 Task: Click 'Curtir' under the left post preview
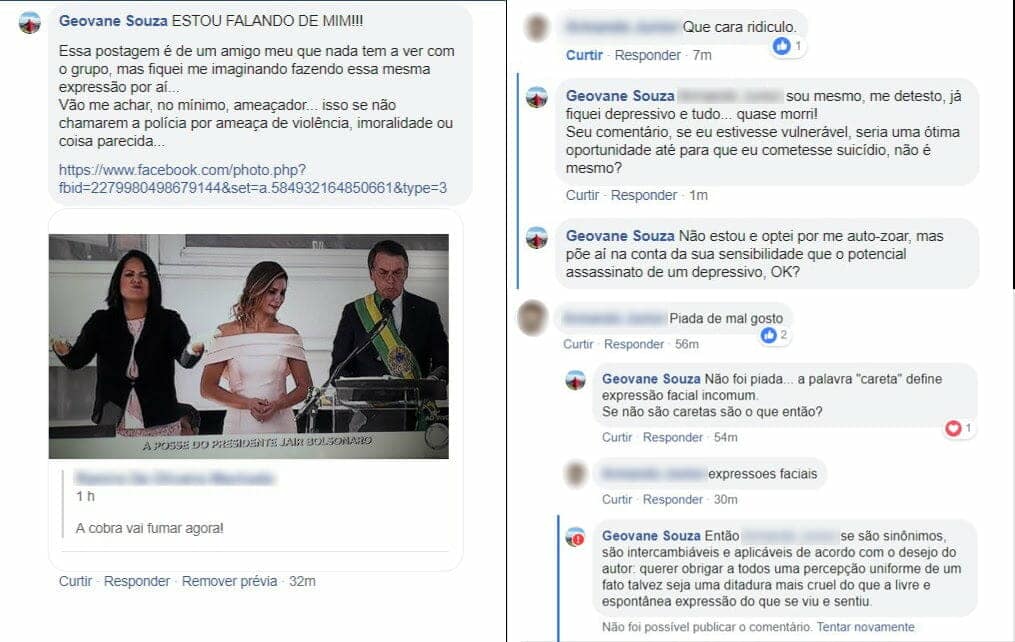point(75,581)
